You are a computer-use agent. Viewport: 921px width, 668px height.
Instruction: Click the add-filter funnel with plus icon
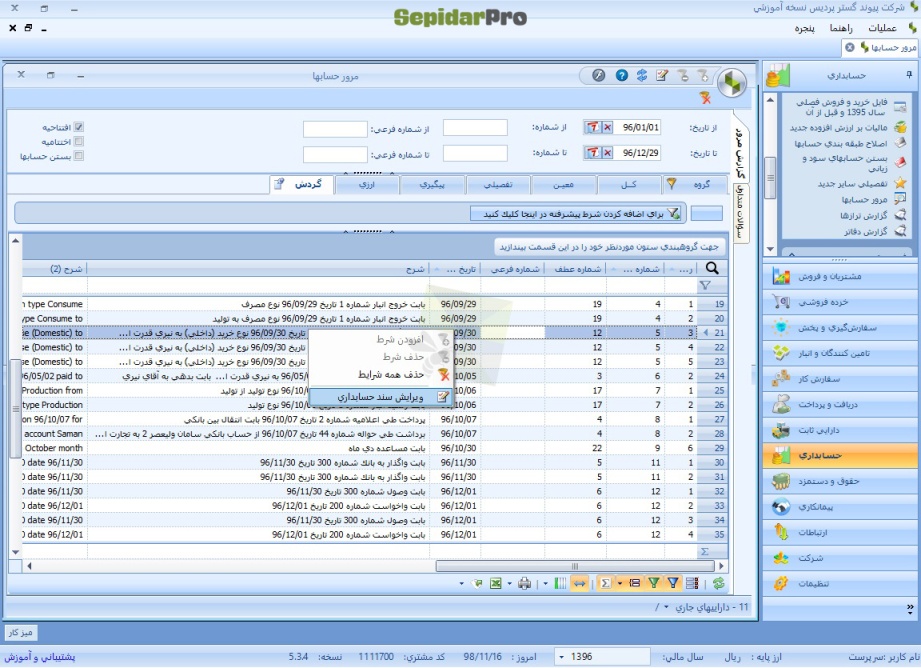[703, 75]
